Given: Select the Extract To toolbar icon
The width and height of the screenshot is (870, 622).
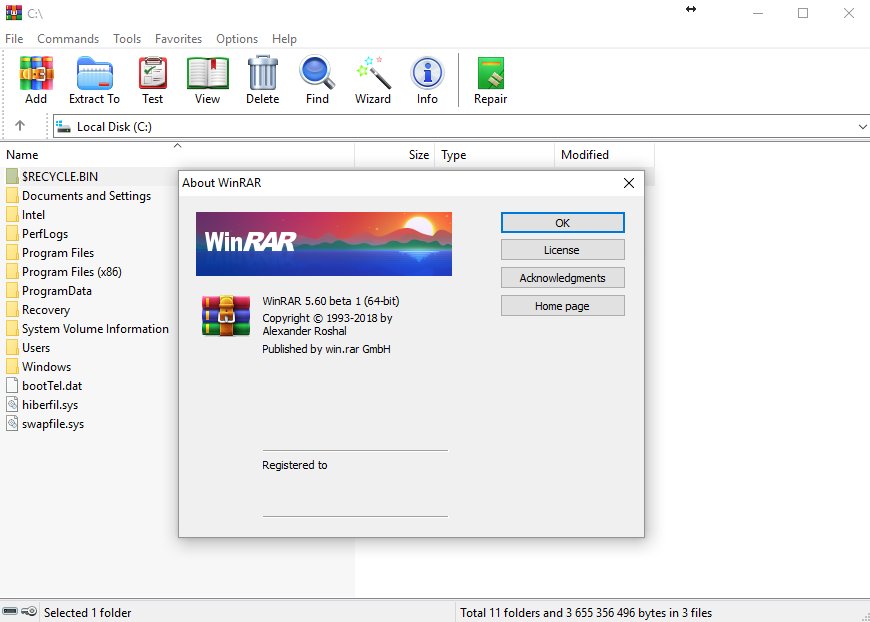Looking at the screenshot, I should (94, 75).
